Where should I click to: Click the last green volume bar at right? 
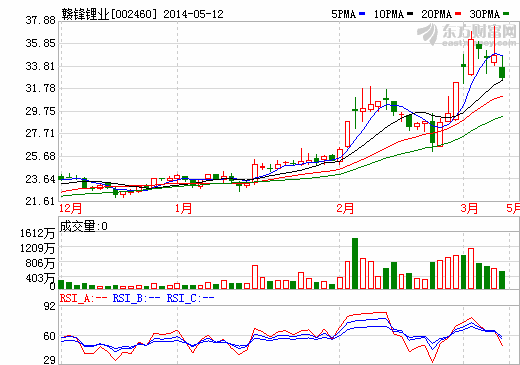(502, 280)
